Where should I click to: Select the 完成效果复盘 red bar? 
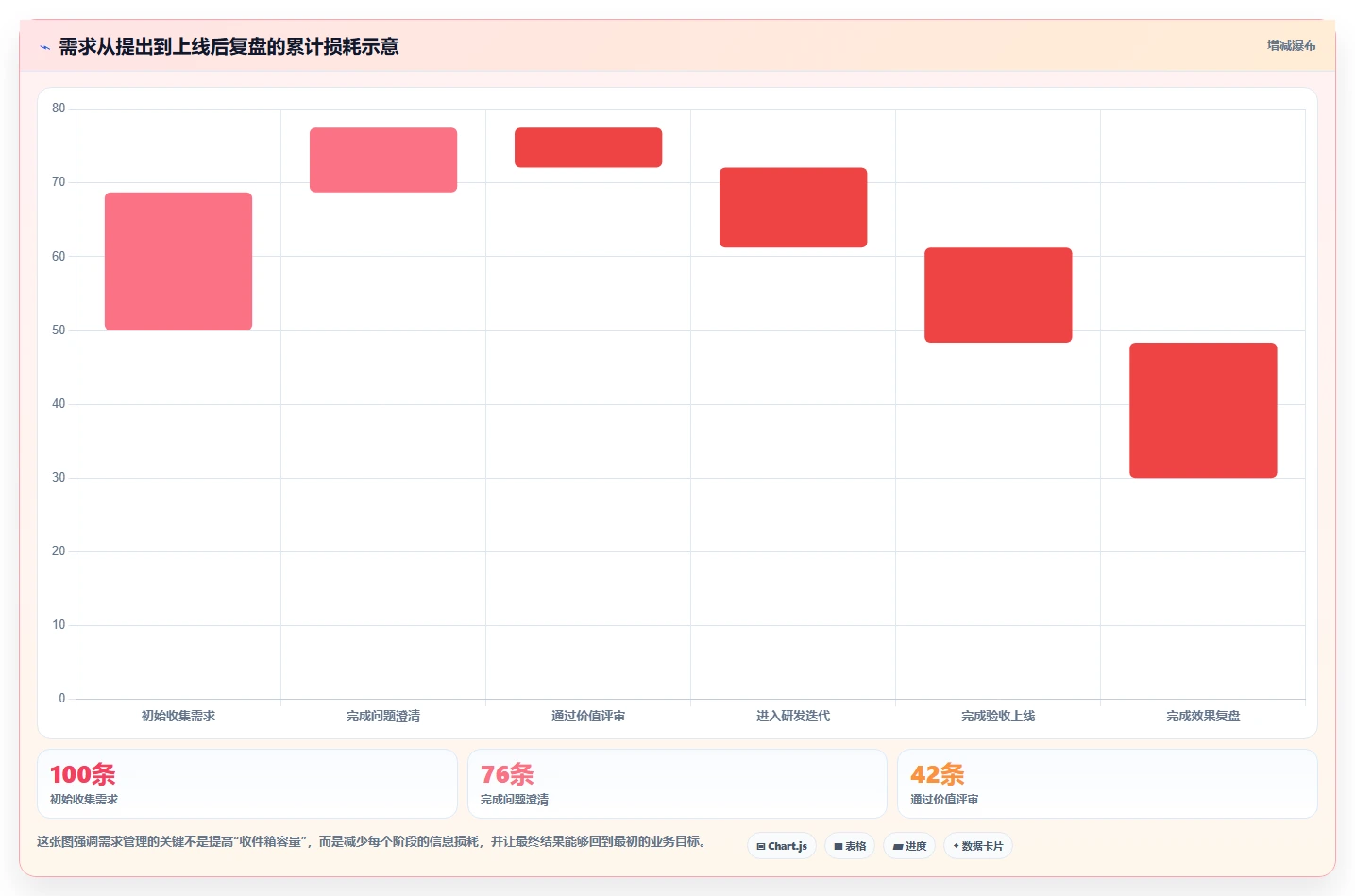1203,410
